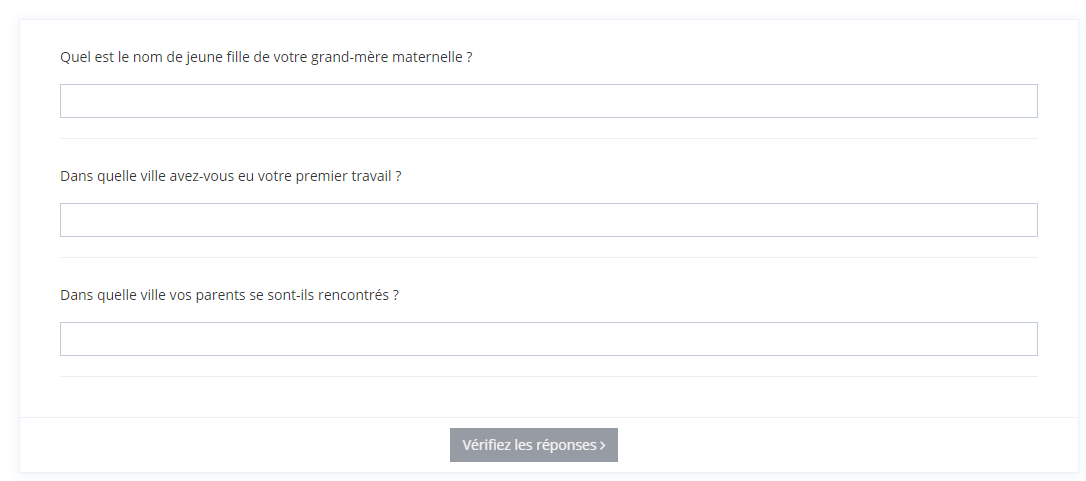Click the divider line below the first answer field
This screenshot has height=481, width=1086.
pos(548,138)
